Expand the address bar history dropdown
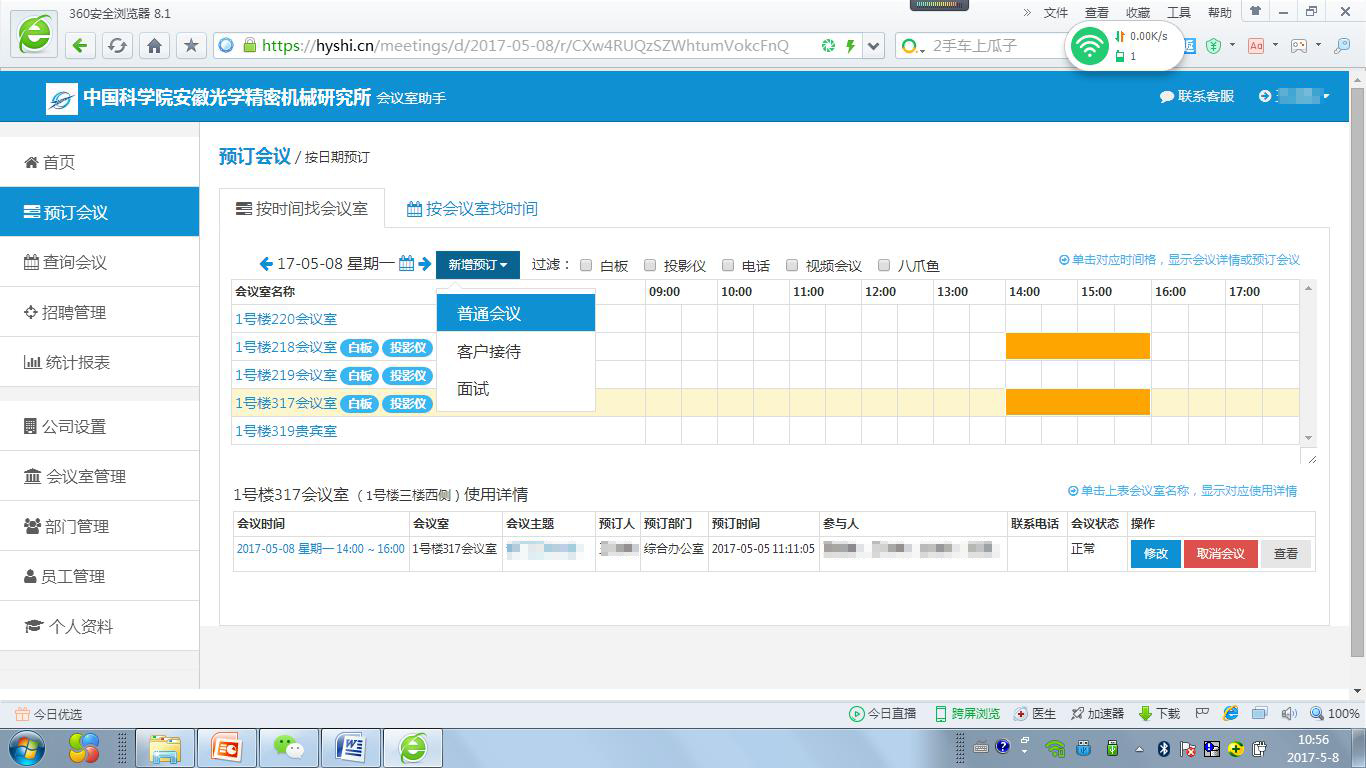Screen dimensions: 1366x768 pos(874,45)
